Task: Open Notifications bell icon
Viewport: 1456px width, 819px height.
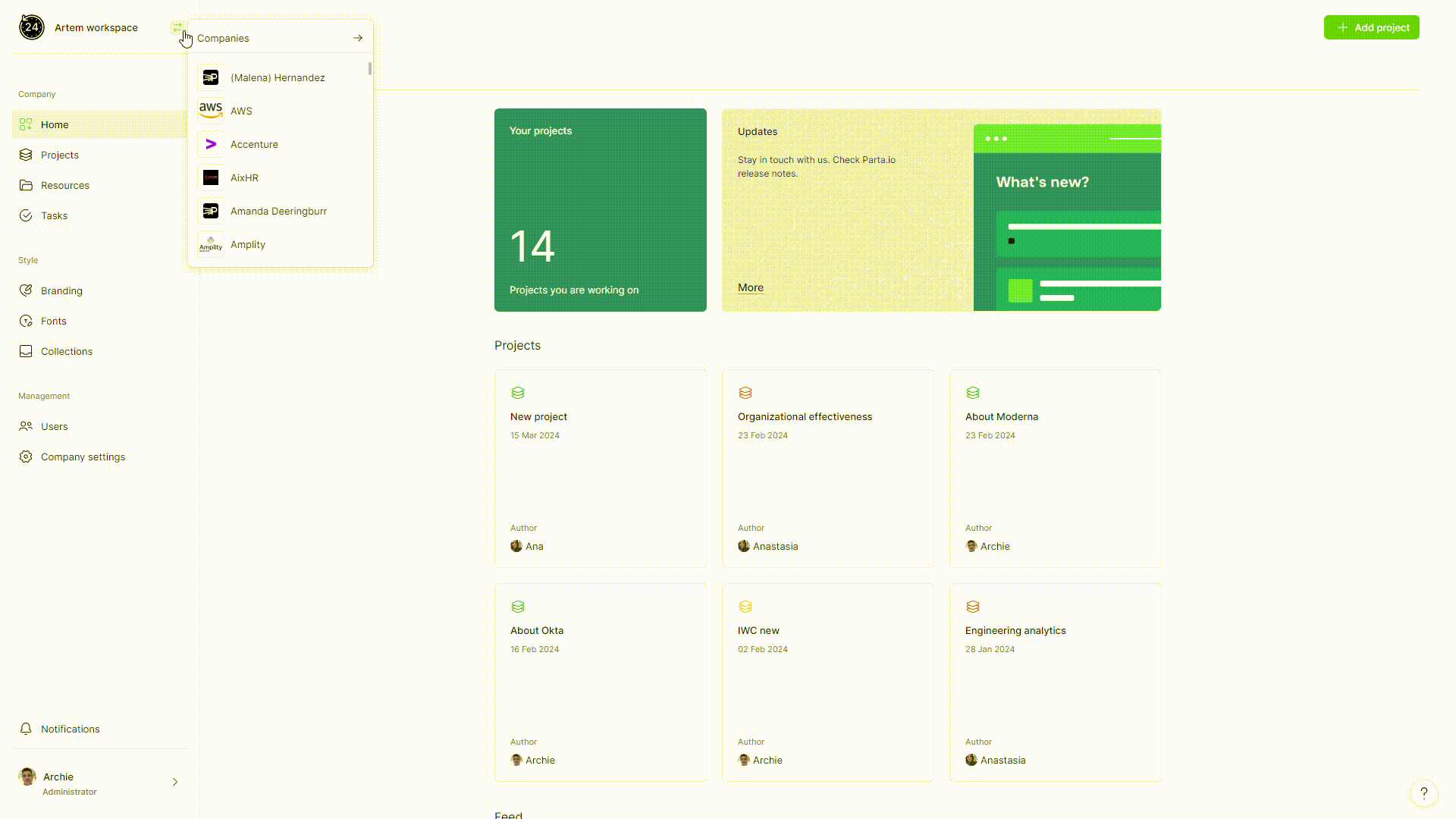Action: coord(26,729)
